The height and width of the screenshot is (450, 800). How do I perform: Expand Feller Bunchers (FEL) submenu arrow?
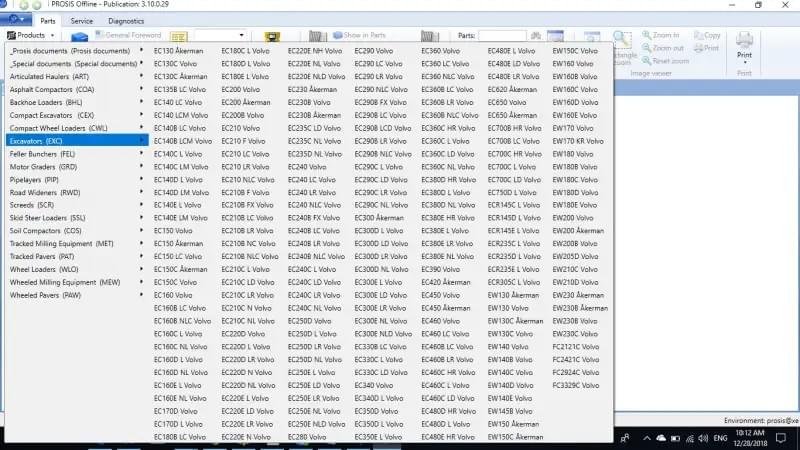pos(141,154)
